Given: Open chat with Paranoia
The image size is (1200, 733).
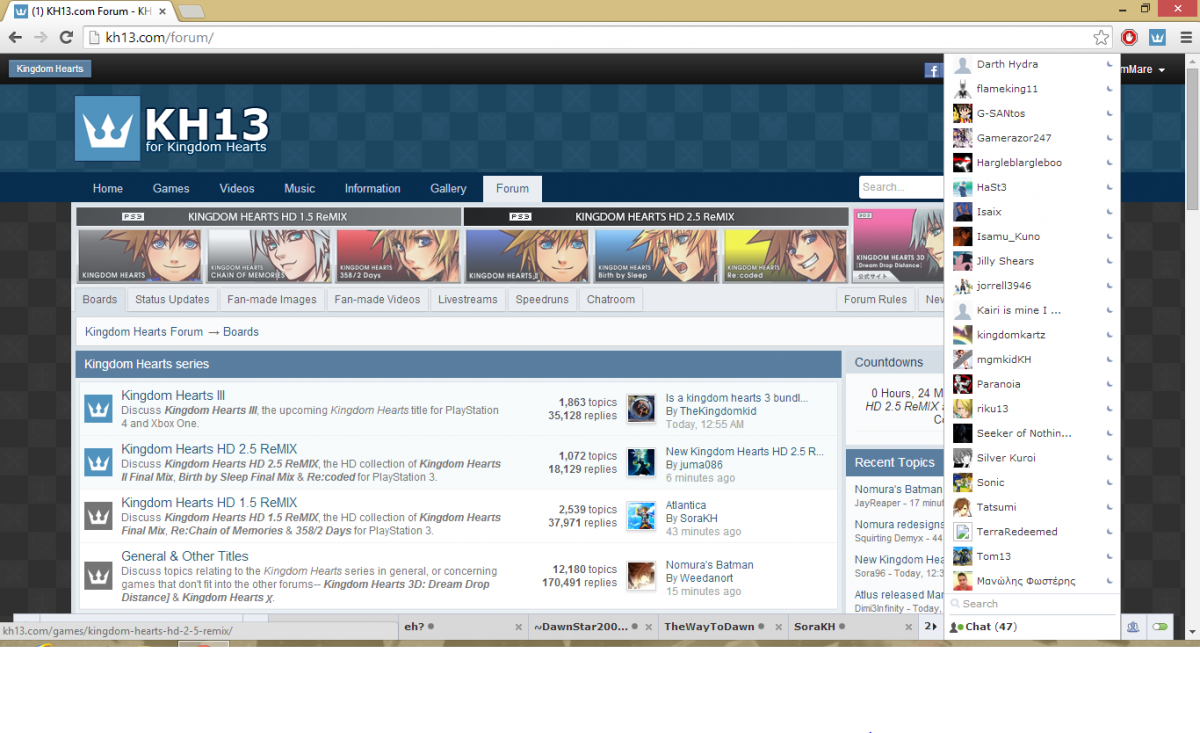Looking at the screenshot, I should click(1032, 384).
